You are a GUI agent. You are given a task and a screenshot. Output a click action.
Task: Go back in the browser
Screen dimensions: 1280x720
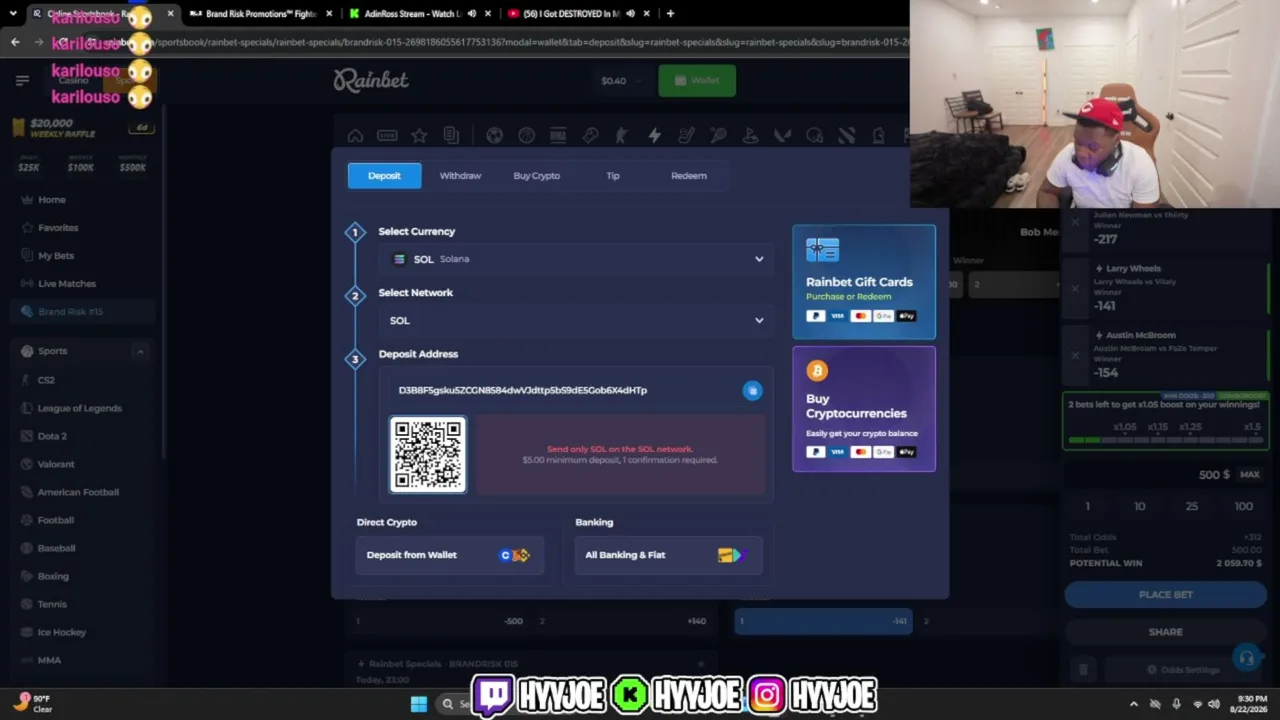tap(15, 42)
